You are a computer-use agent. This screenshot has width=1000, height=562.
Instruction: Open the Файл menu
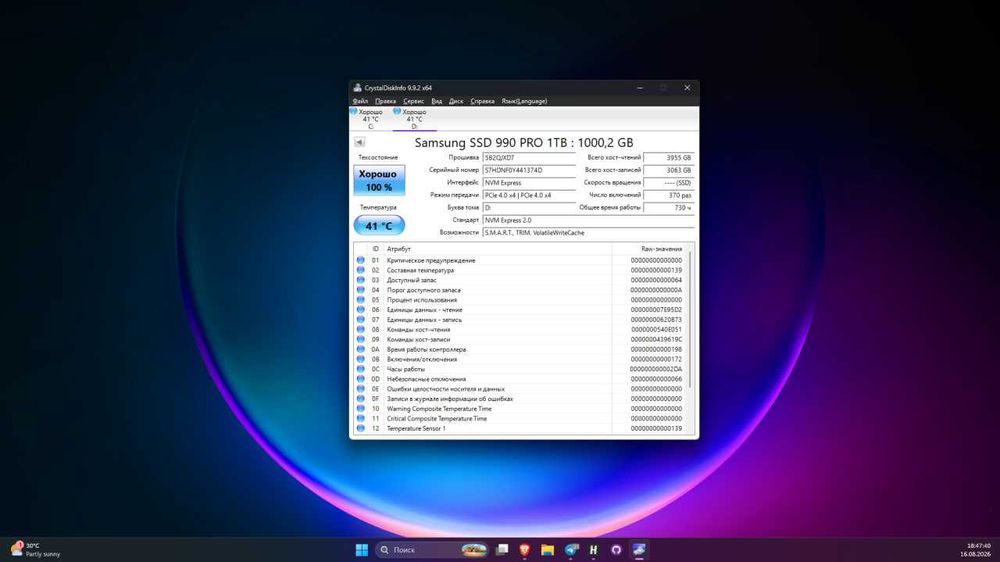point(360,101)
